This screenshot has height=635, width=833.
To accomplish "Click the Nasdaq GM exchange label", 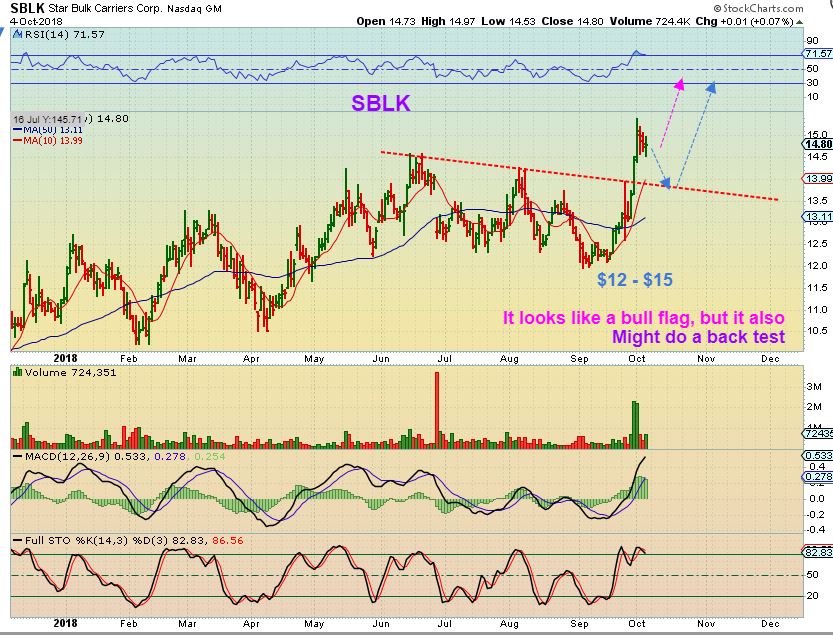I will pos(194,9).
